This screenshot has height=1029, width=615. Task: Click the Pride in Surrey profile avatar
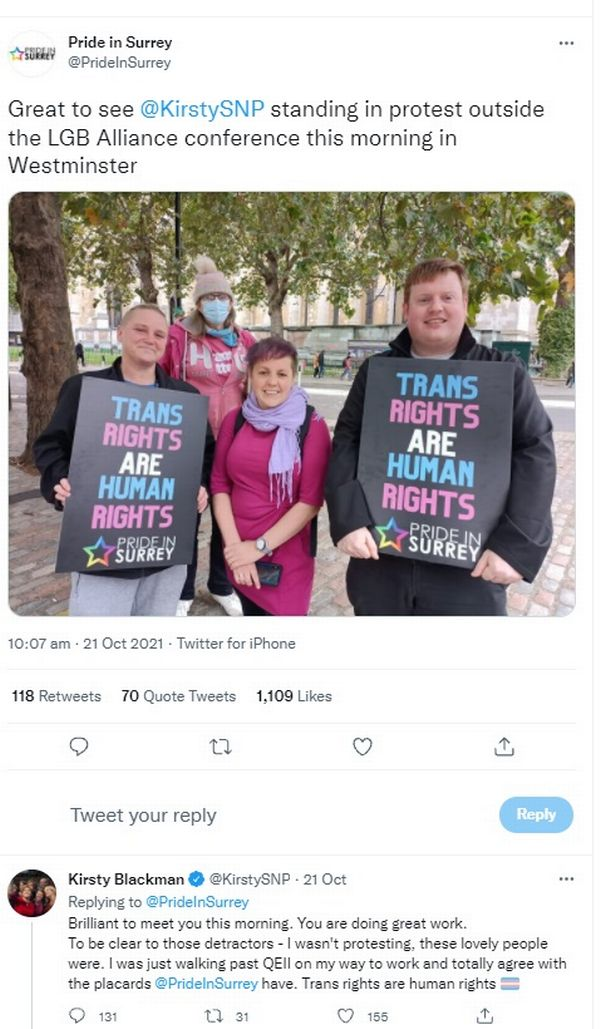tap(32, 53)
